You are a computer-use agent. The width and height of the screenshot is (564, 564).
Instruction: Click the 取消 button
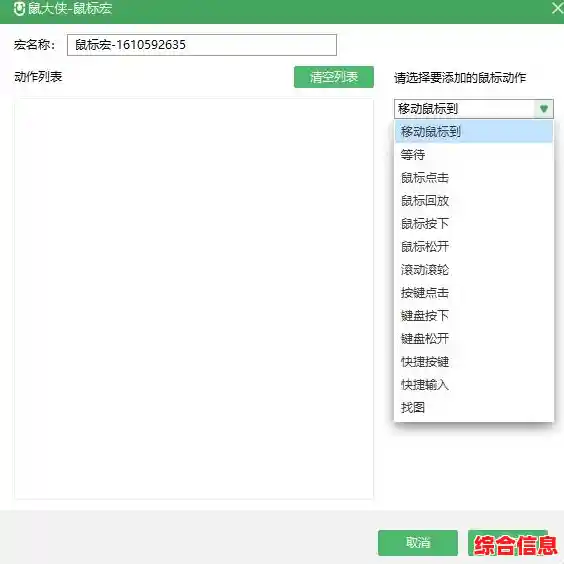pyautogui.click(x=418, y=542)
